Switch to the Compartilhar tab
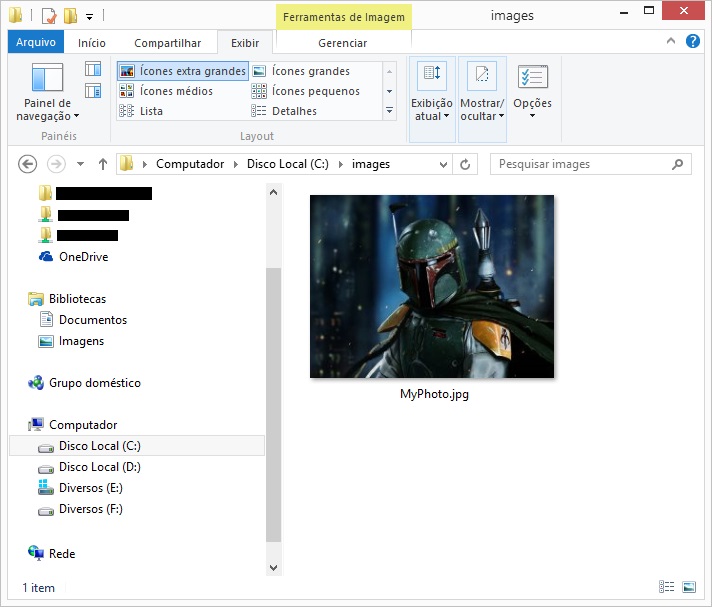 click(x=168, y=43)
